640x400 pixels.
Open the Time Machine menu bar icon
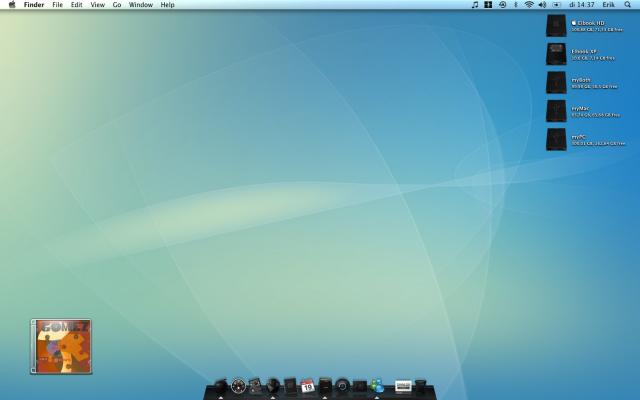pos(502,4)
